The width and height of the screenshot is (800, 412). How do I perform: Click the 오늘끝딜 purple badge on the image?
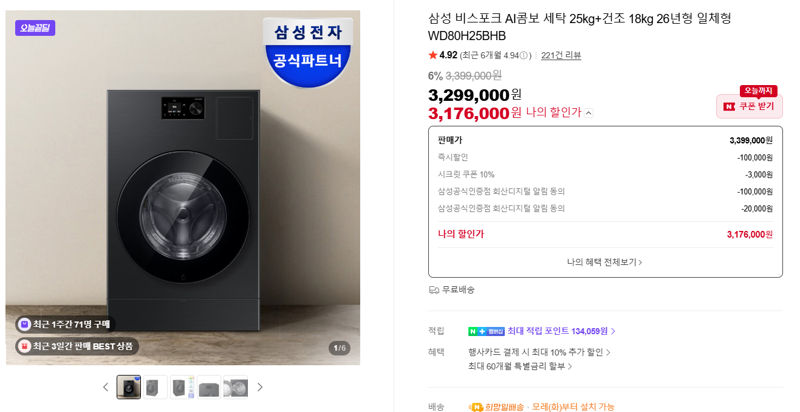click(35, 28)
